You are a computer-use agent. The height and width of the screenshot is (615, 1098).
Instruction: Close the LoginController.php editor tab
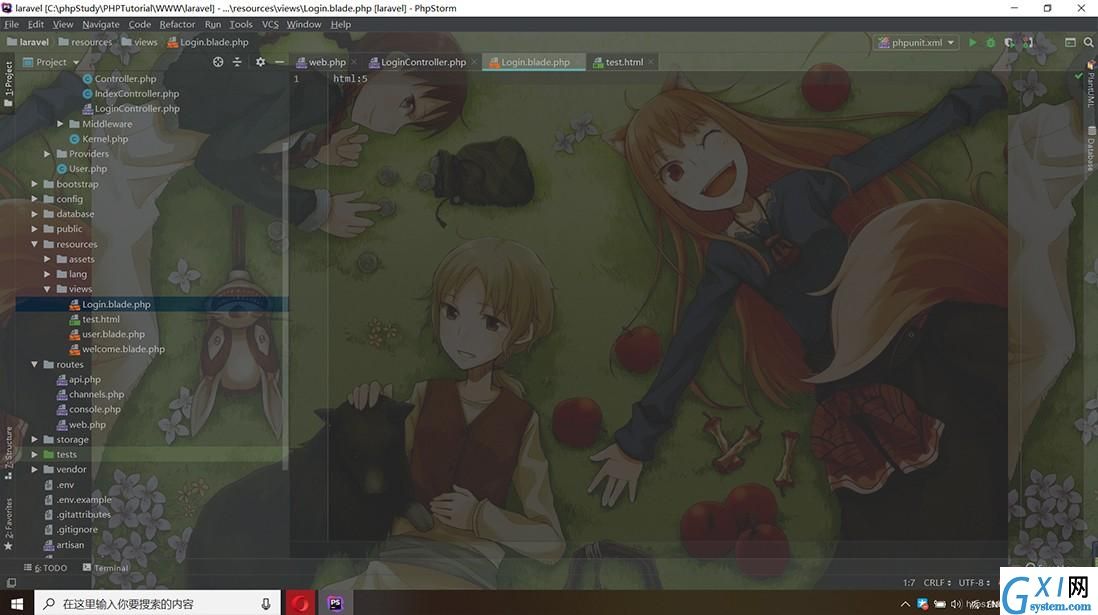click(x=473, y=62)
